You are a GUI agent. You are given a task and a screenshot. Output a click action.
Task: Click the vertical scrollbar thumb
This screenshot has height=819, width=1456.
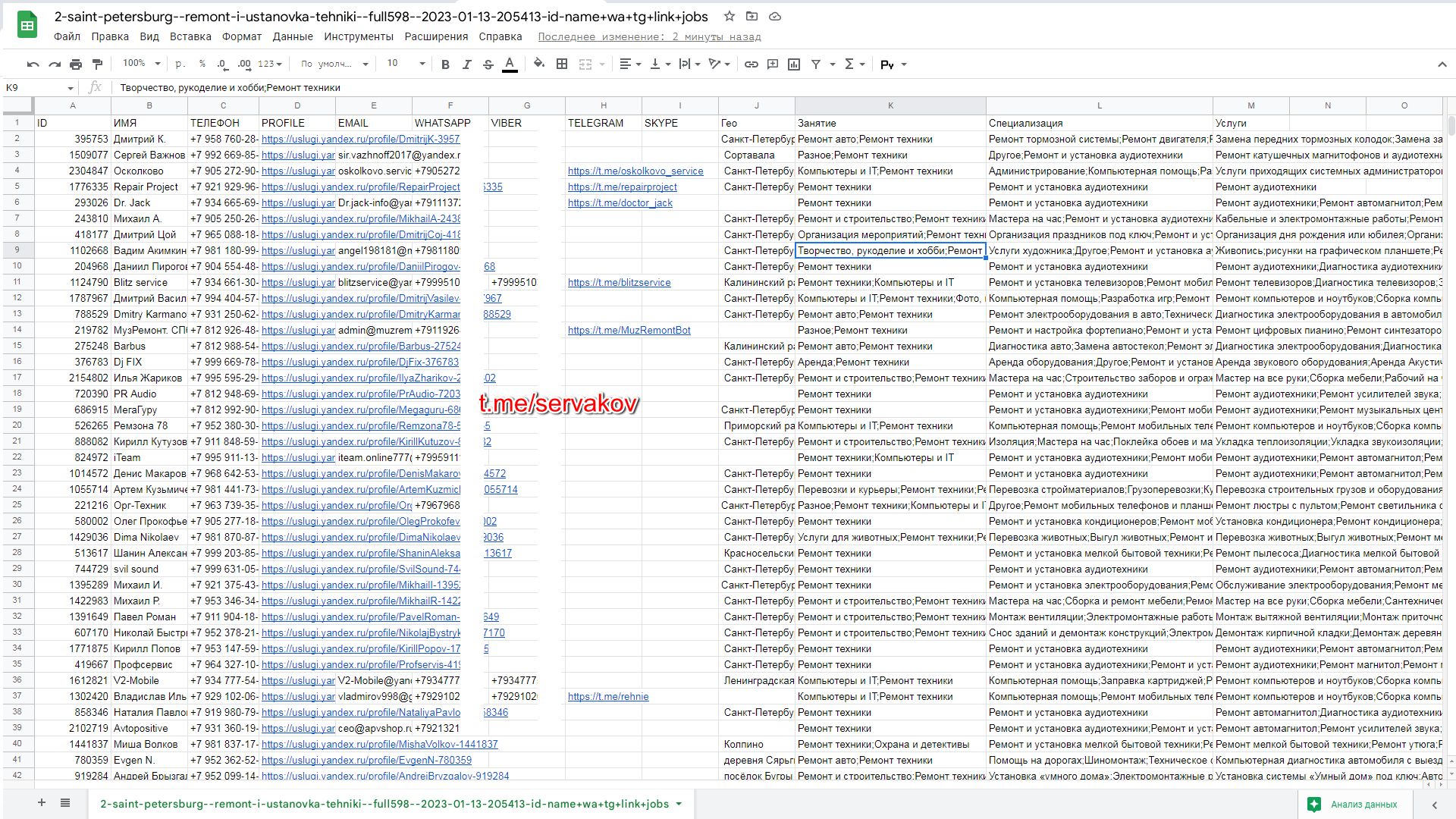[x=1451, y=126]
